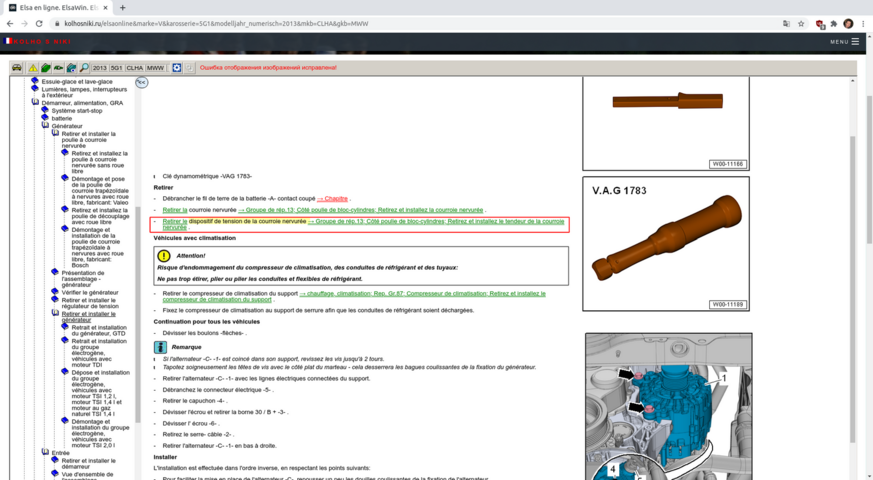Open the Extensions puzzle icon
This screenshot has width=873, height=480.
(x=833, y=23)
